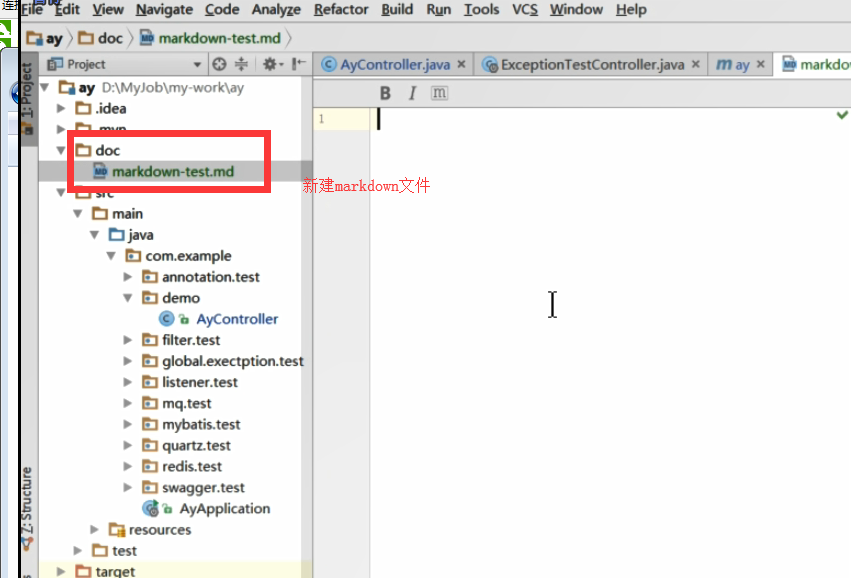Expand the mq.test package
This screenshot has width=851, height=578.
[128, 403]
